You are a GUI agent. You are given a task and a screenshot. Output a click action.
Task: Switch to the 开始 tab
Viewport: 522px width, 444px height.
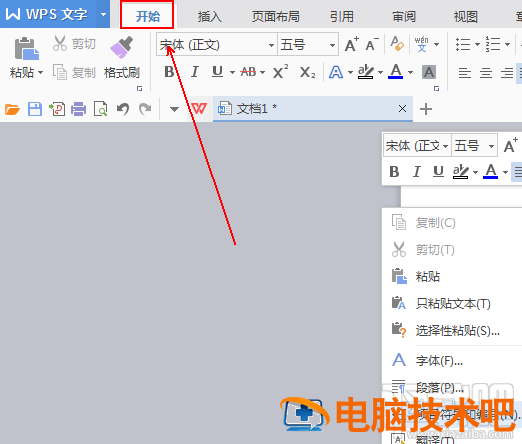click(148, 16)
